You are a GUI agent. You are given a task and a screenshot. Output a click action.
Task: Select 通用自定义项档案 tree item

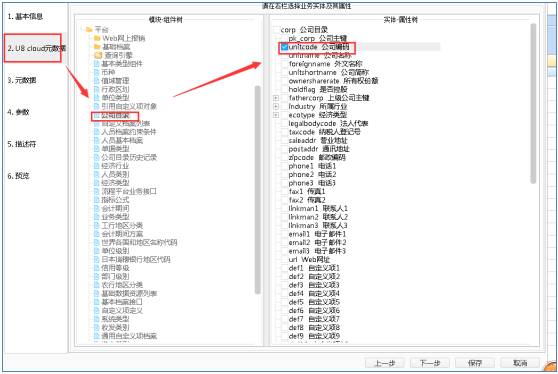[129, 336]
